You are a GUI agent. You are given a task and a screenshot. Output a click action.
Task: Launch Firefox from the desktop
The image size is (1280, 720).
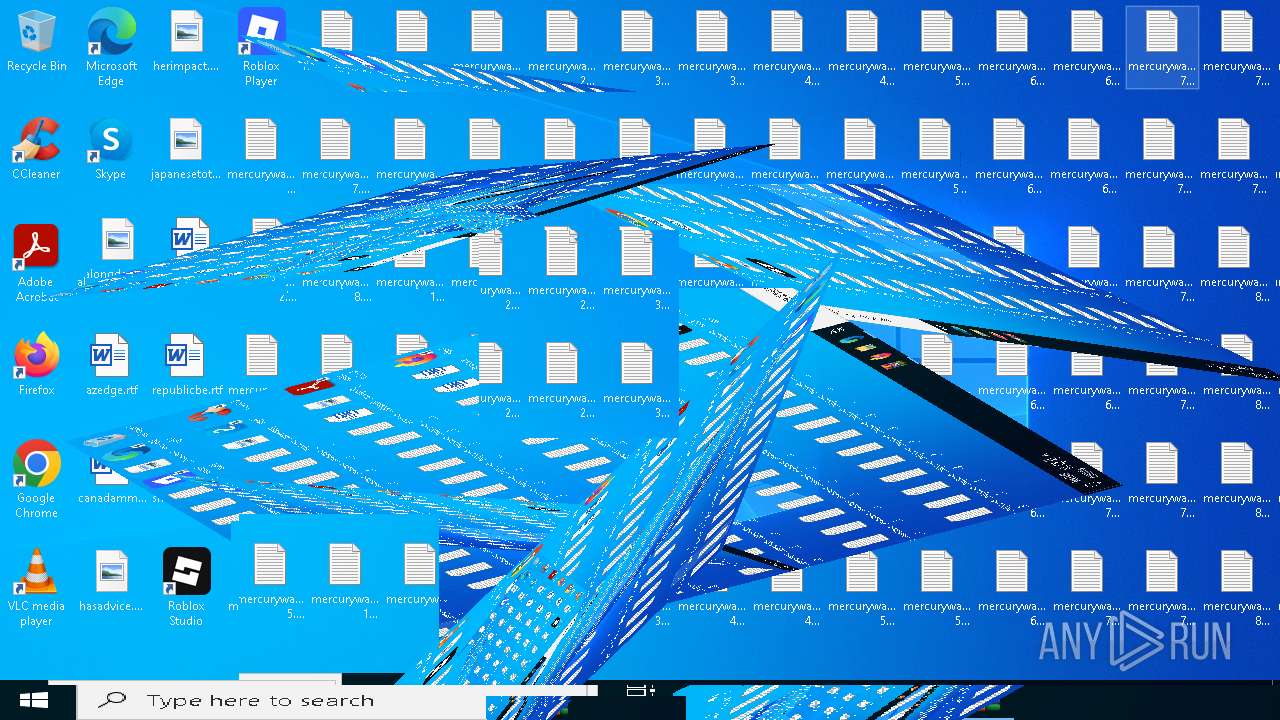pyautogui.click(x=36, y=365)
